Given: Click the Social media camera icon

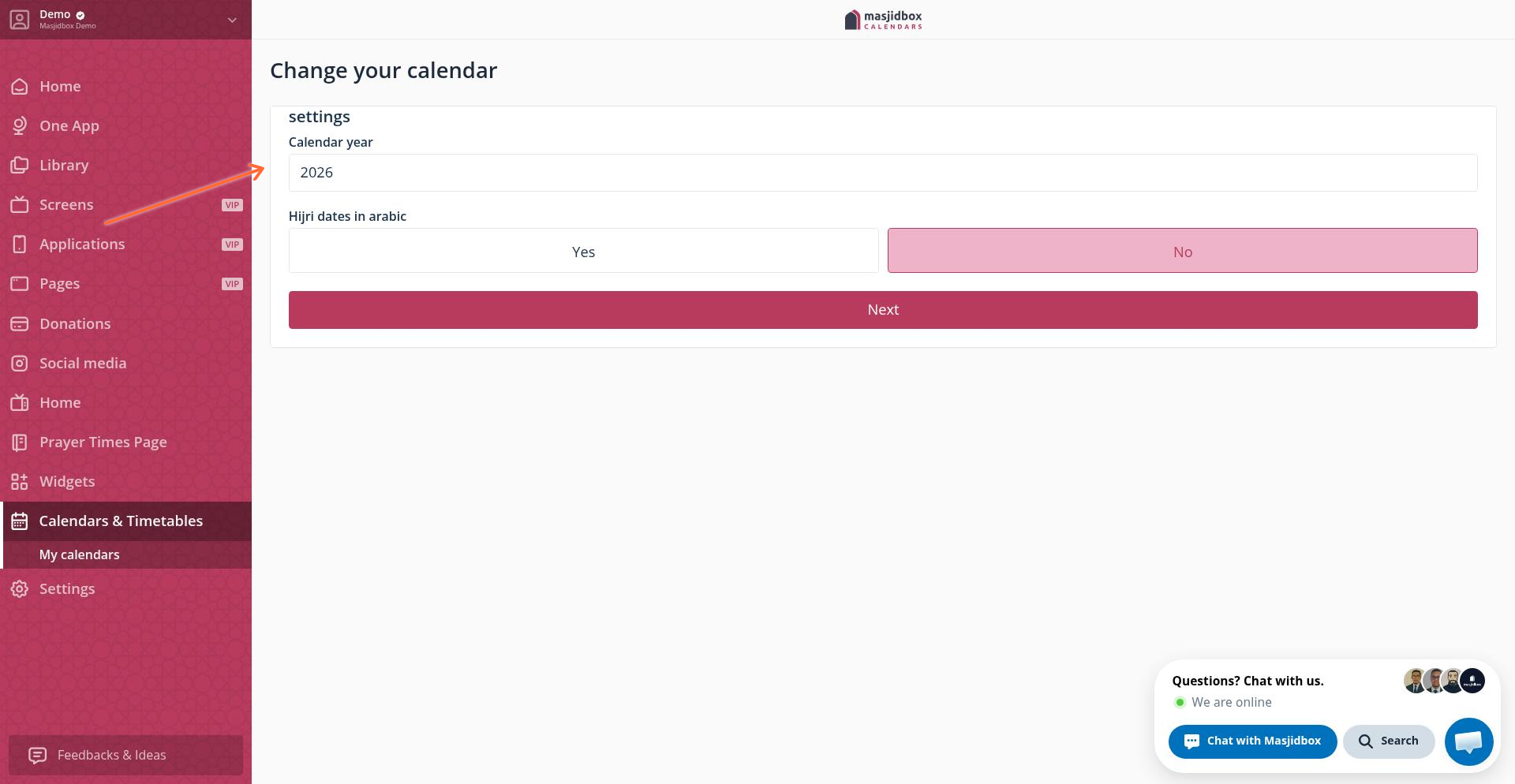Looking at the screenshot, I should coord(20,363).
